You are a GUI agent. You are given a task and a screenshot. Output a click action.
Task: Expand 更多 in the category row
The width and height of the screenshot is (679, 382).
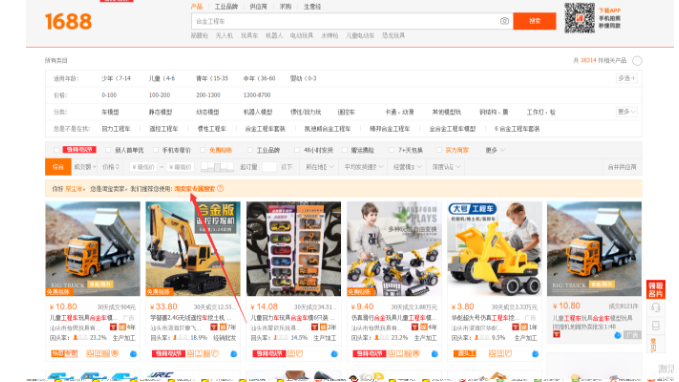pos(627,112)
